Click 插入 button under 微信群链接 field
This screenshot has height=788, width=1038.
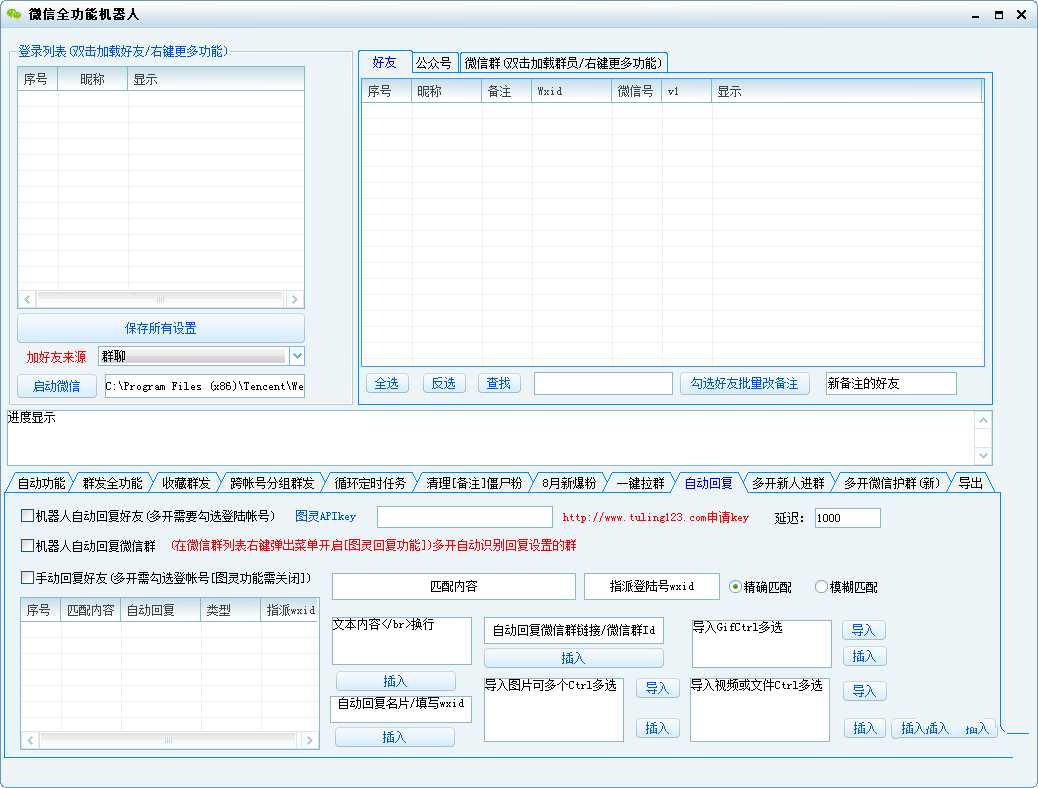point(573,658)
